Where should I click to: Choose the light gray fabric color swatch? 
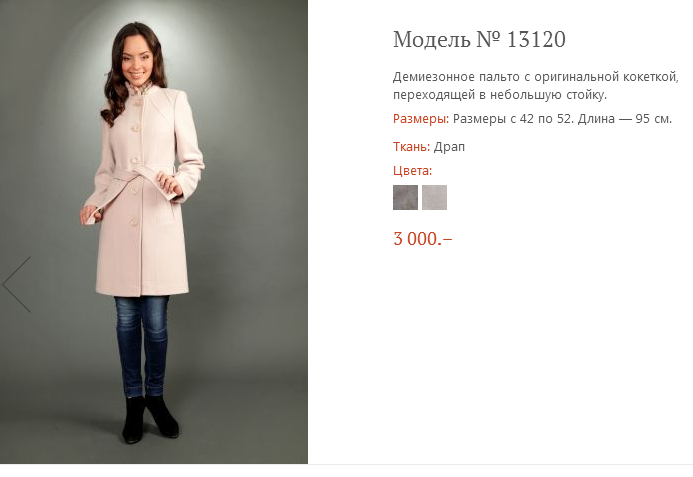click(x=434, y=197)
